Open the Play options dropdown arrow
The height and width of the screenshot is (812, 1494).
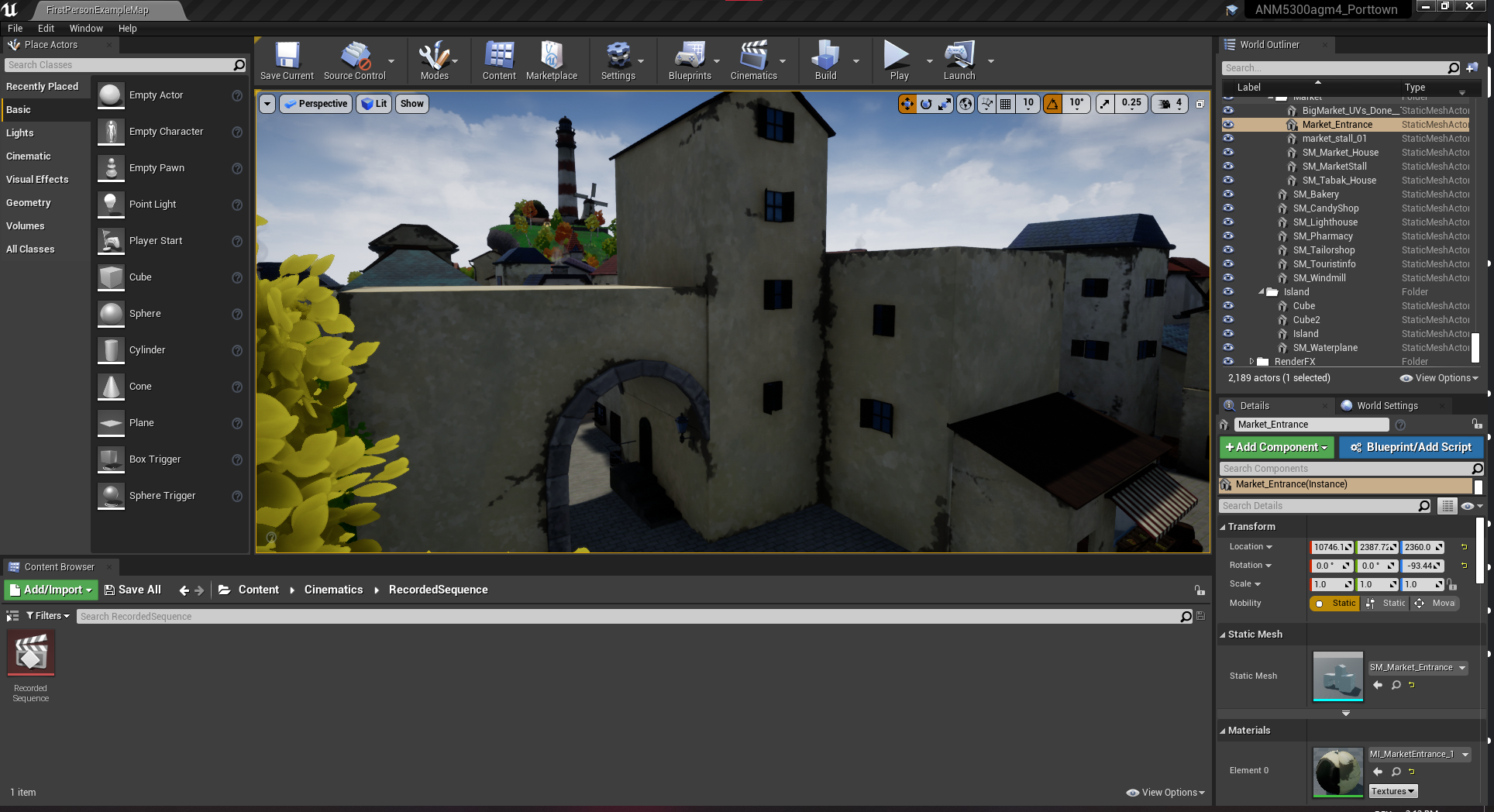[929, 61]
